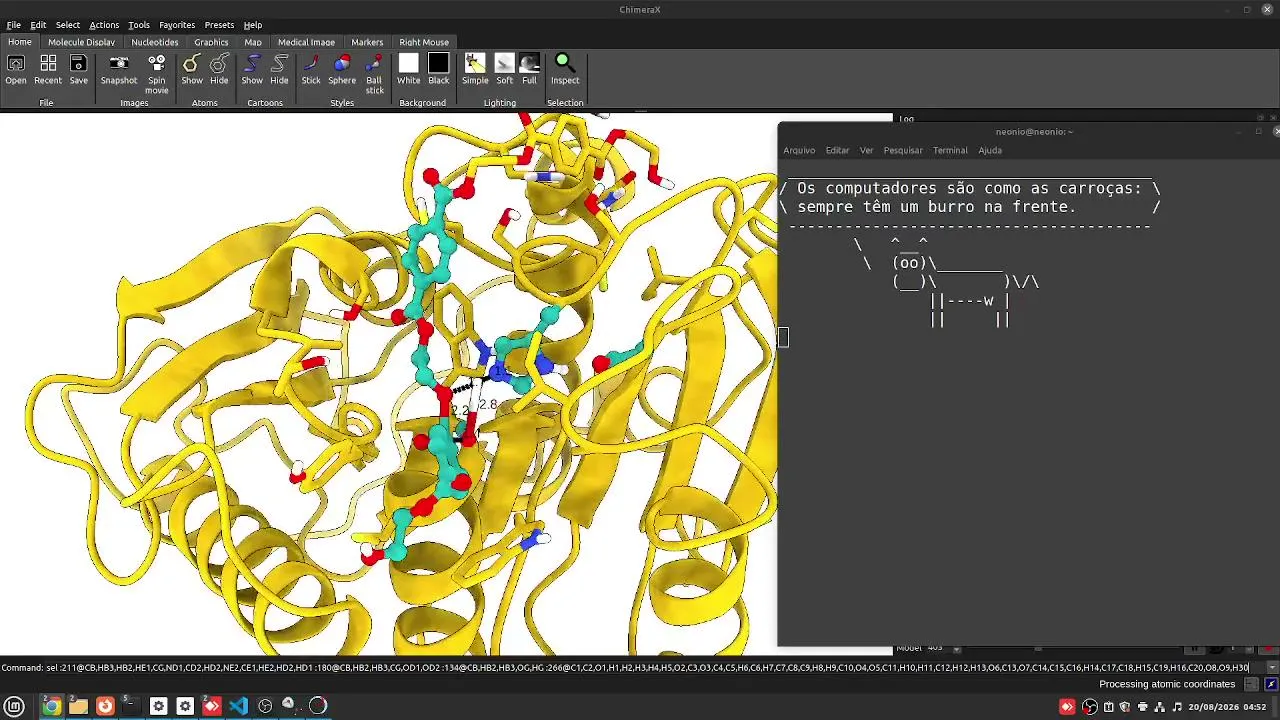This screenshot has width=1280, height=720.
Task: Open the file manager folder taskbar icon
Action: (78, 706)
